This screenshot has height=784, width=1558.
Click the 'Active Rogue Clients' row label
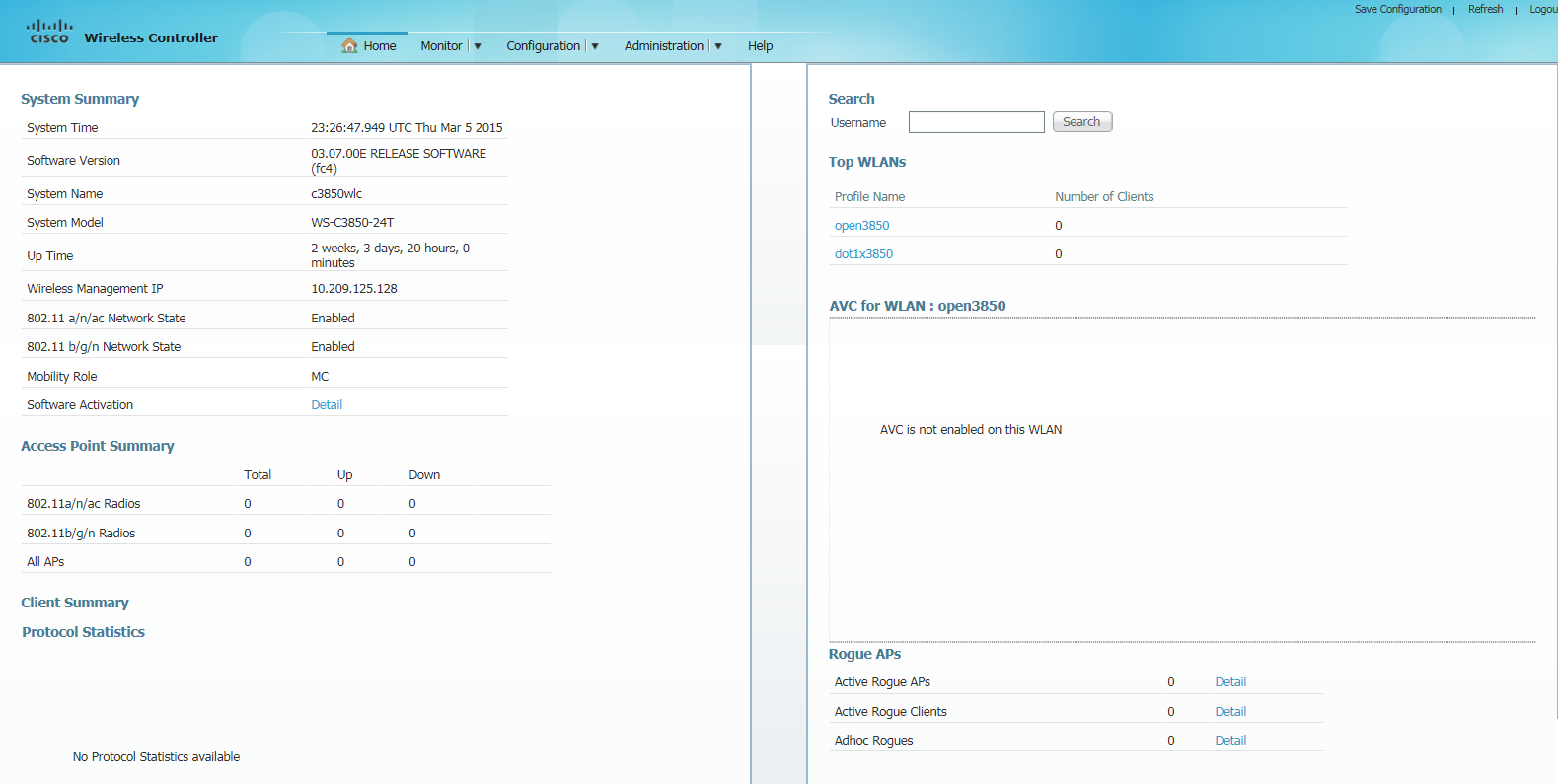pos(890,712)
